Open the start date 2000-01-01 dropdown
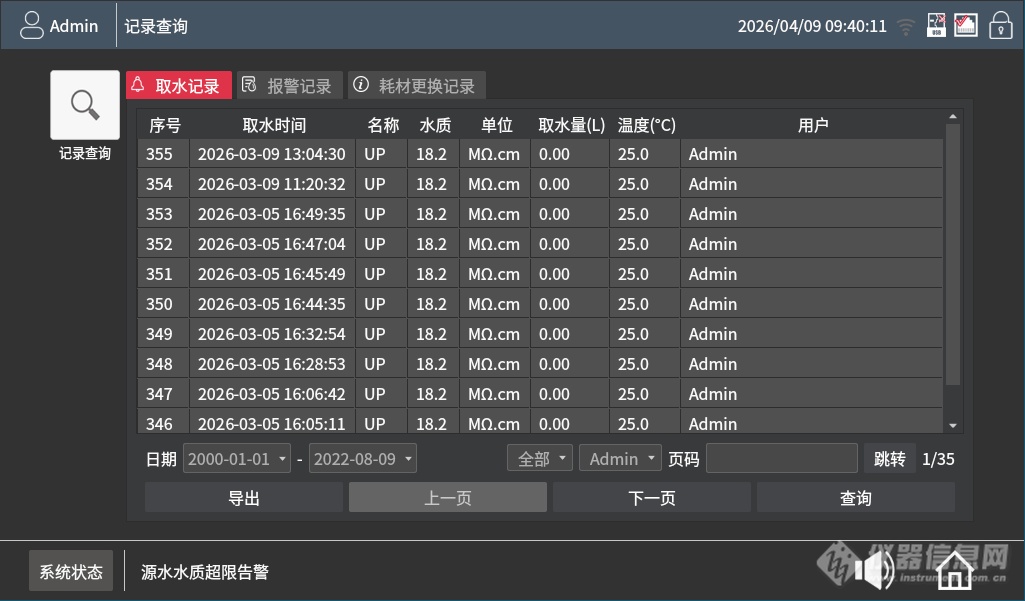This screenshot has height=601, width=1025. click(x=237, y=458)
